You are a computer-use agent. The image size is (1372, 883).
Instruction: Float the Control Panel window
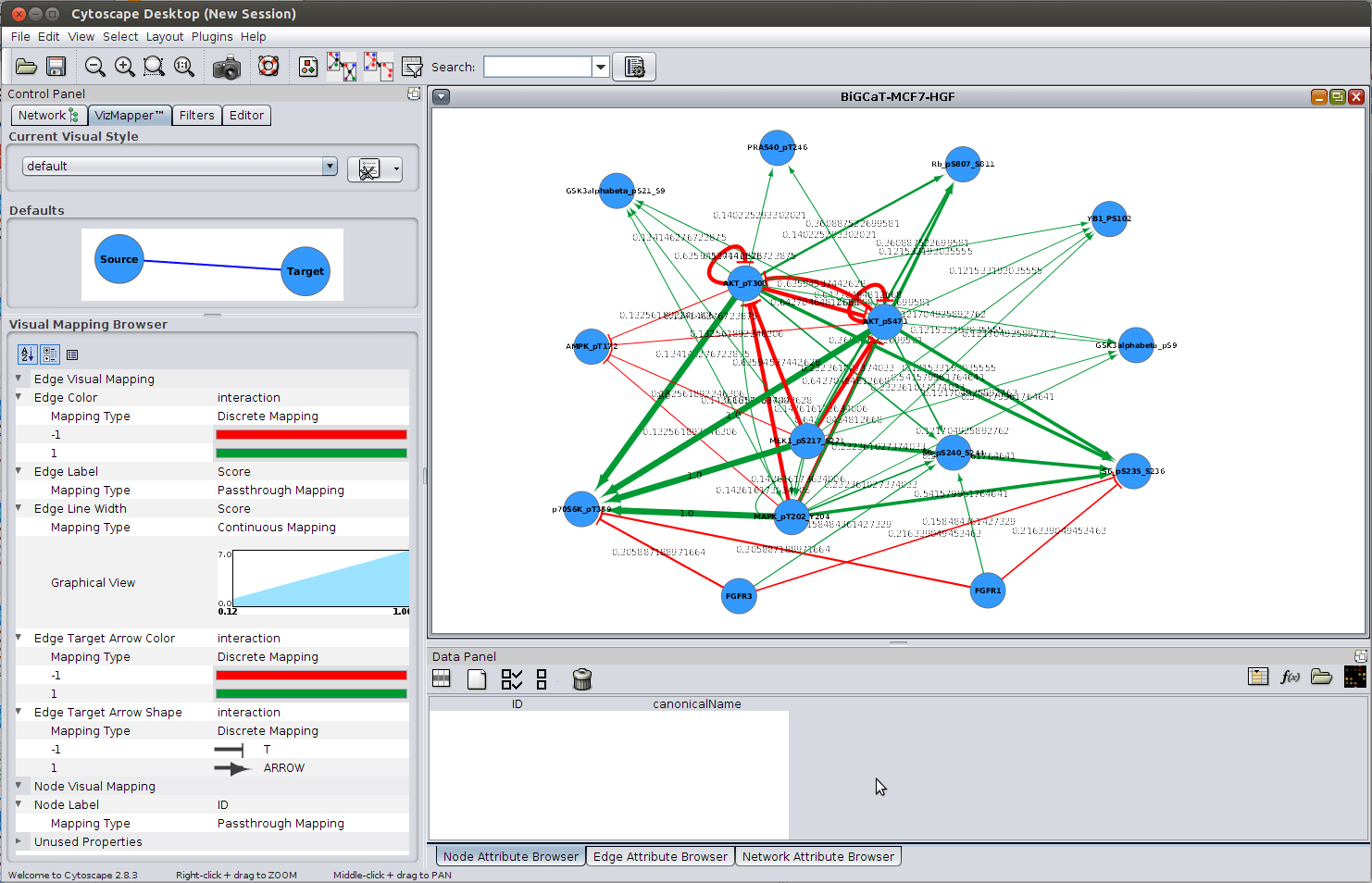414,93
